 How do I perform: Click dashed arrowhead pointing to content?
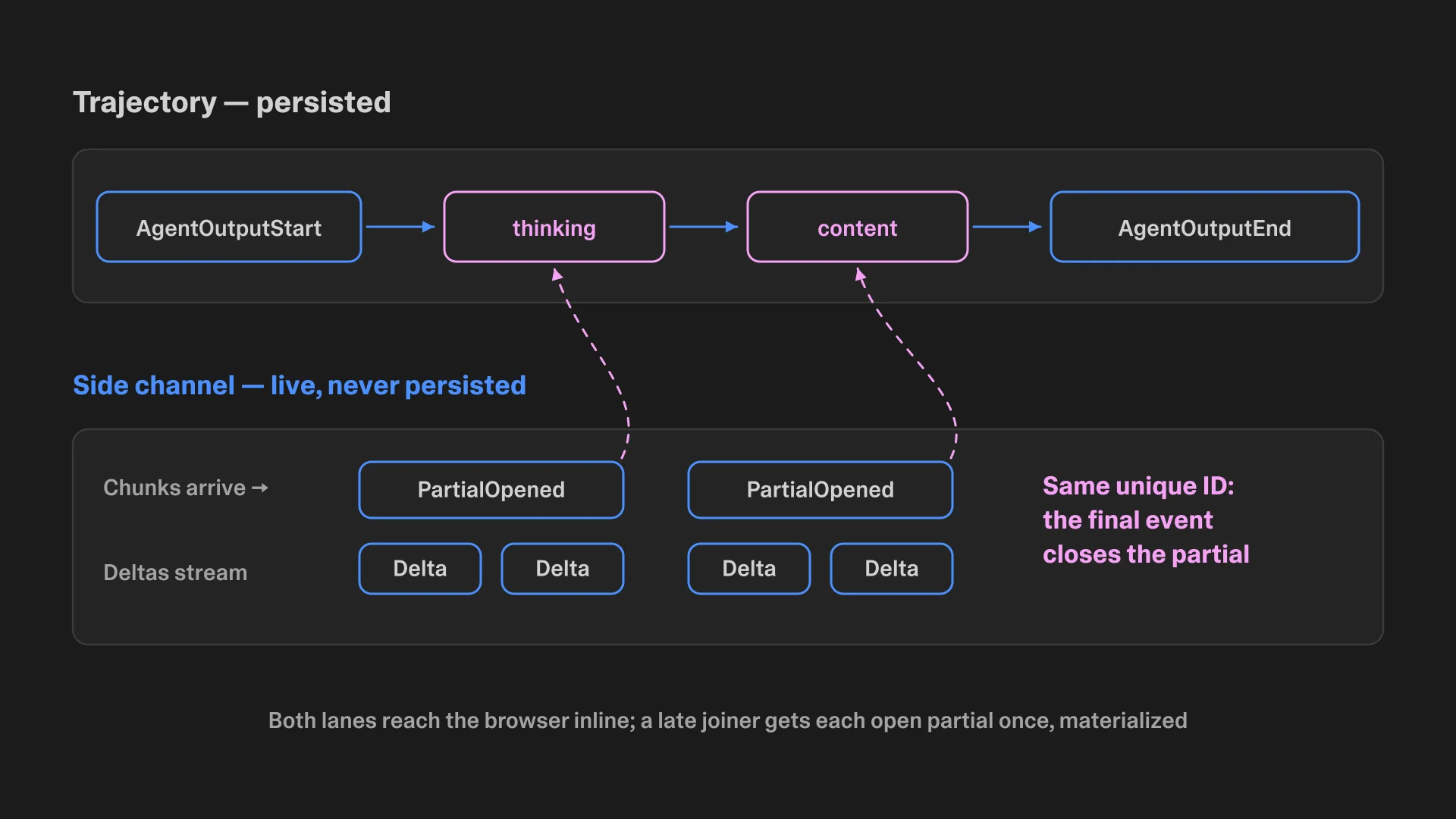click(860, 275)
